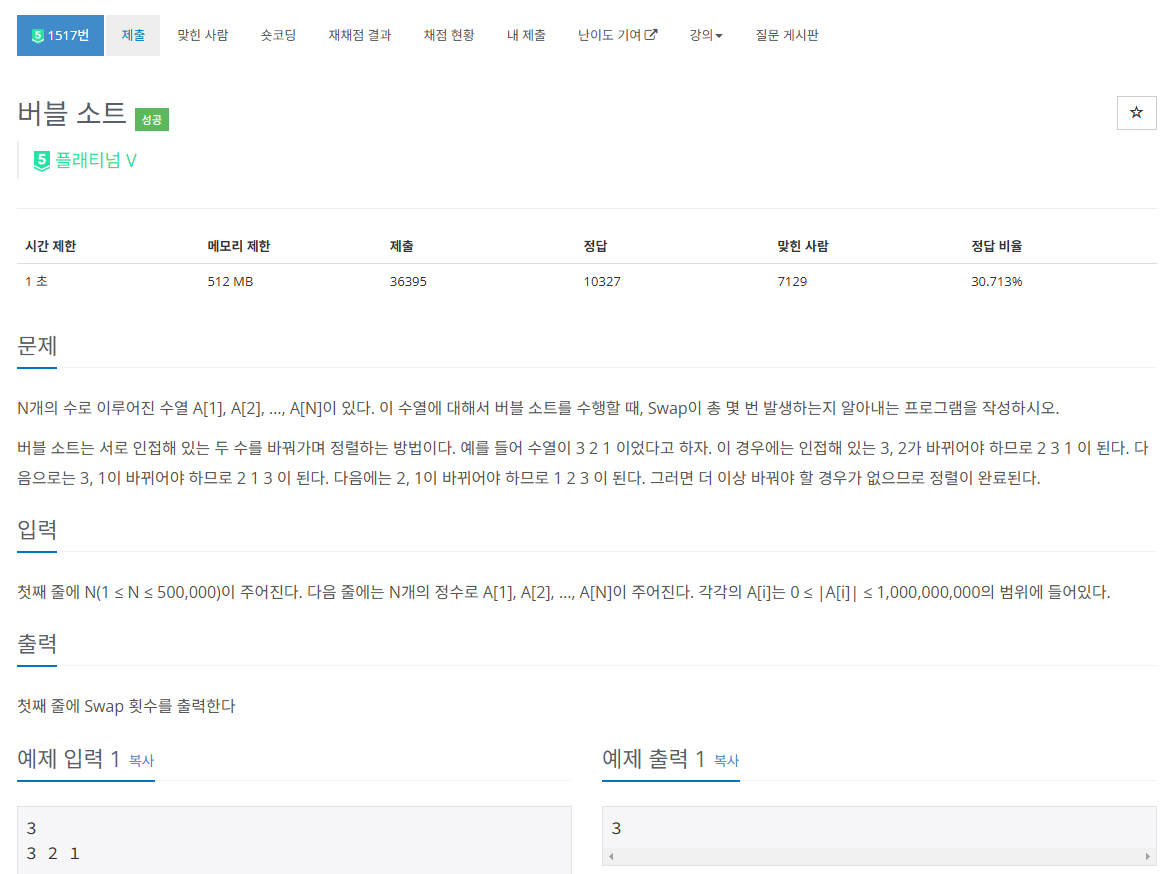Select the 플래티넘 V tier icon

click(40, 160)
